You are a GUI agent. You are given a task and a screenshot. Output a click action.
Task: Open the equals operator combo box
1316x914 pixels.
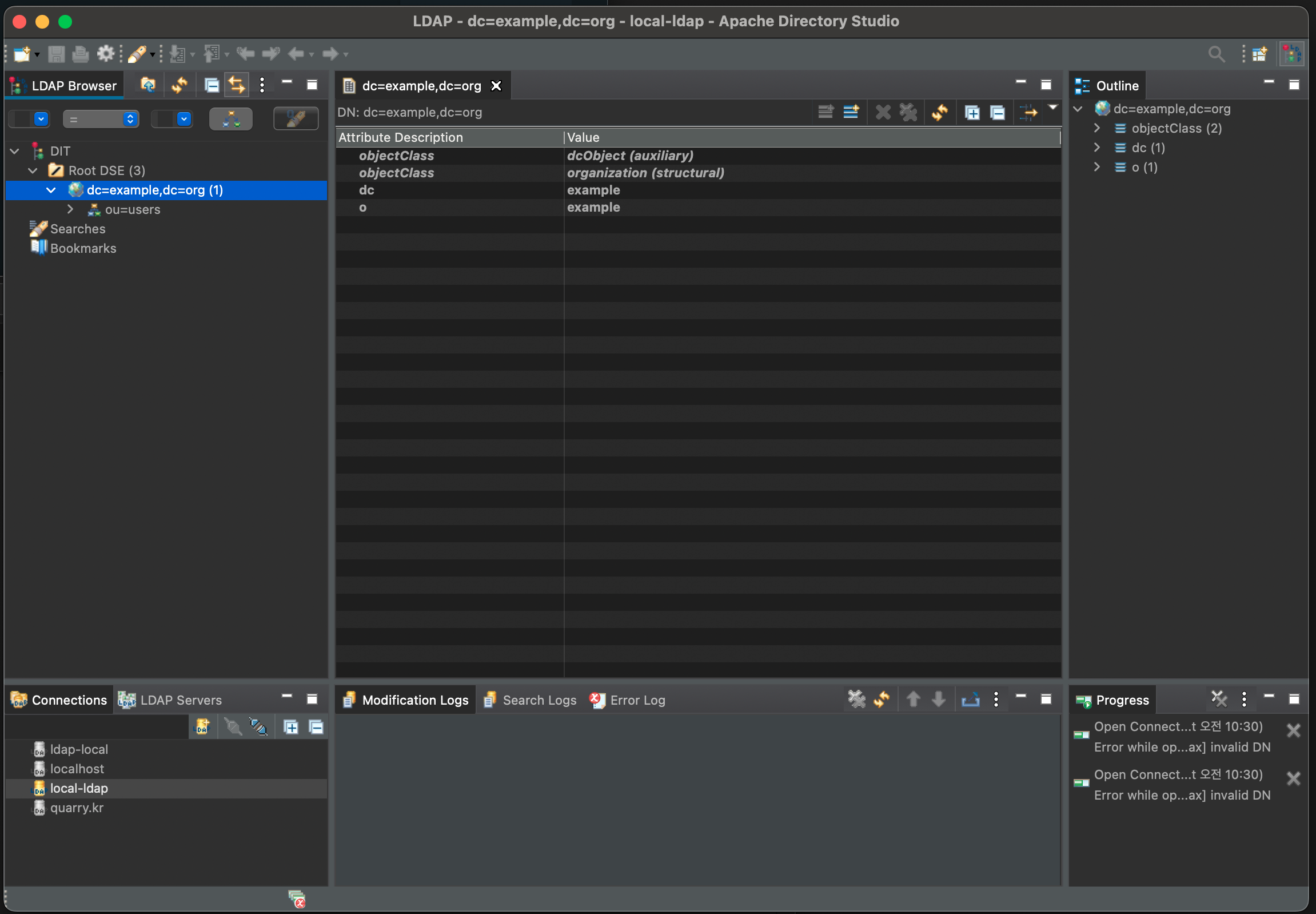[x=101, y=119]
